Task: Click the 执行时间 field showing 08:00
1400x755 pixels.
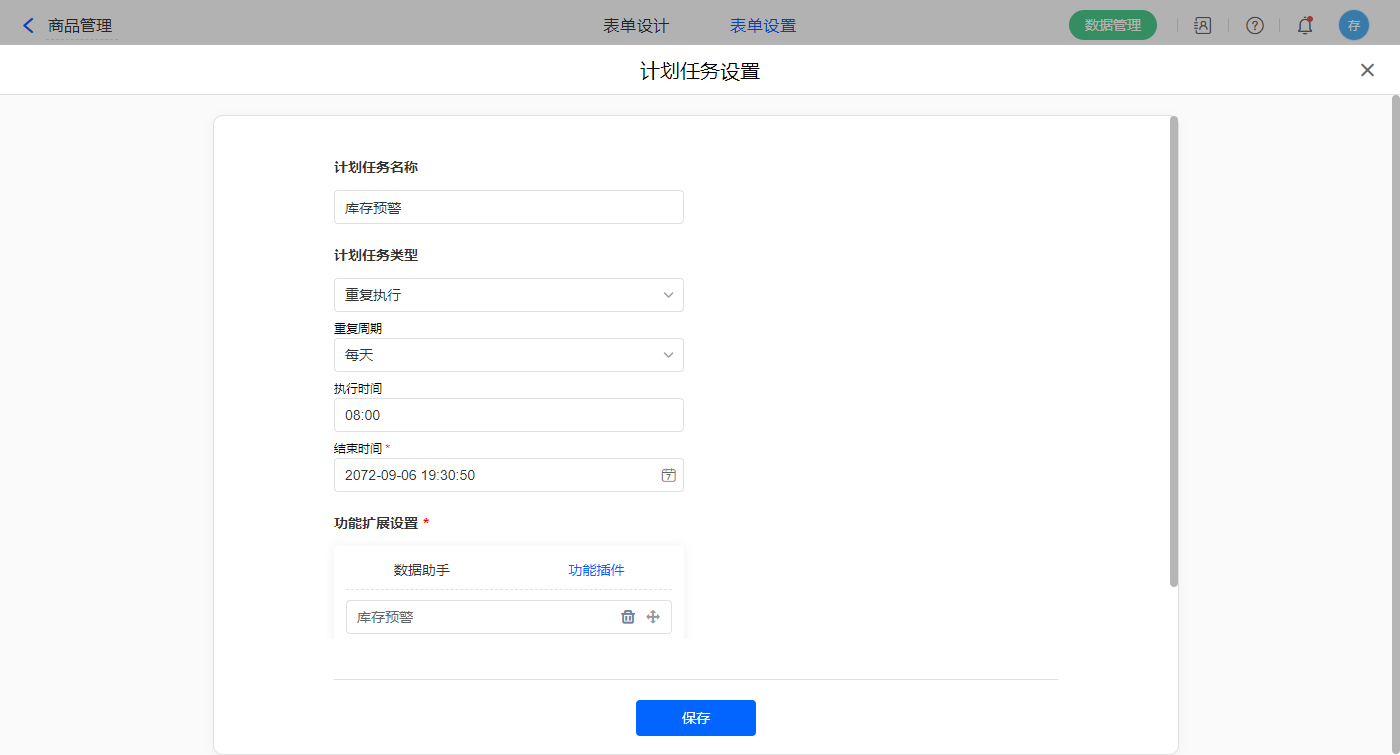Action: [509, 415]
